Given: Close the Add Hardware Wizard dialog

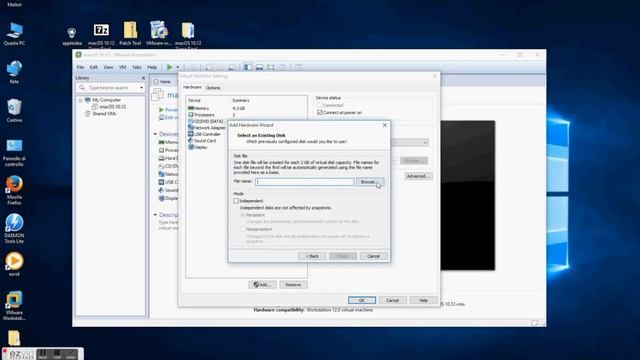Looking at the screenshot, I should tap(384, 125).
